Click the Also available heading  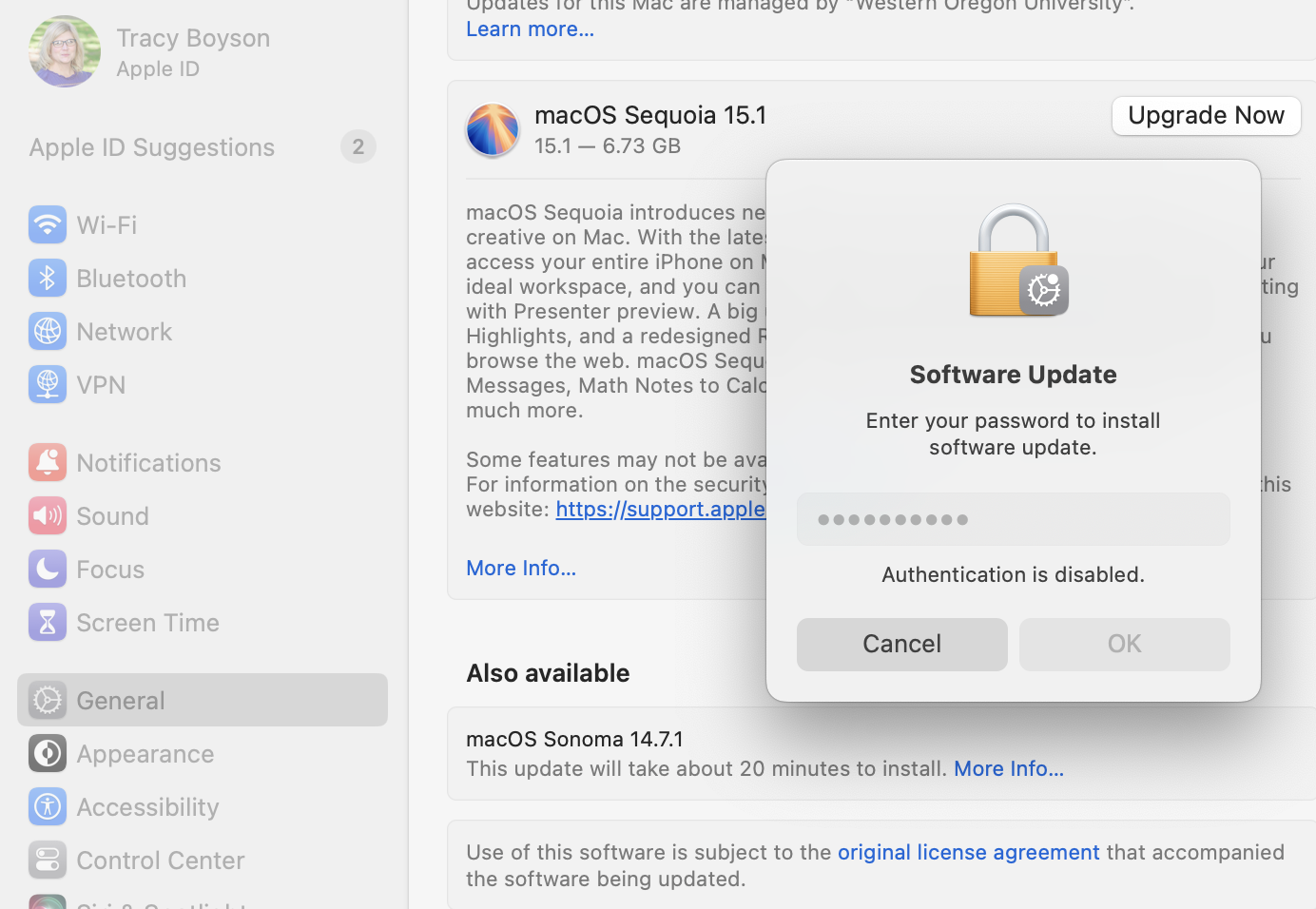coord(548,673)
